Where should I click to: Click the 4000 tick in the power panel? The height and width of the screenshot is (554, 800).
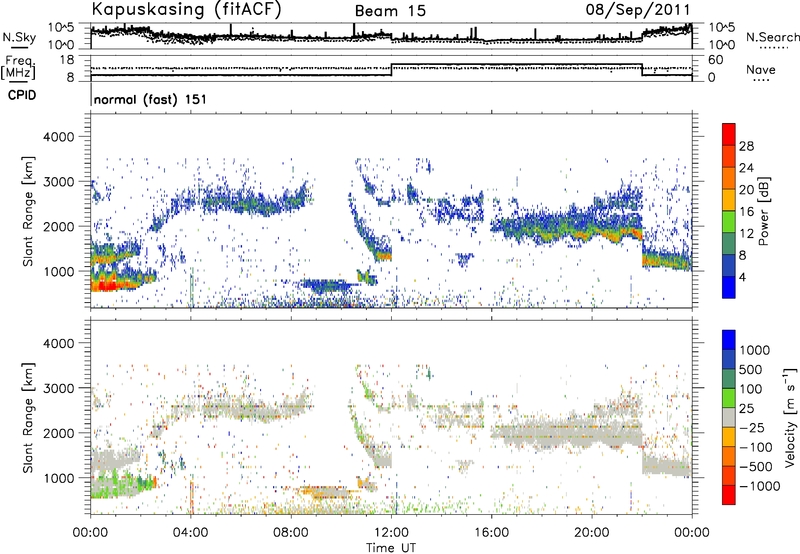pos(58,137)
